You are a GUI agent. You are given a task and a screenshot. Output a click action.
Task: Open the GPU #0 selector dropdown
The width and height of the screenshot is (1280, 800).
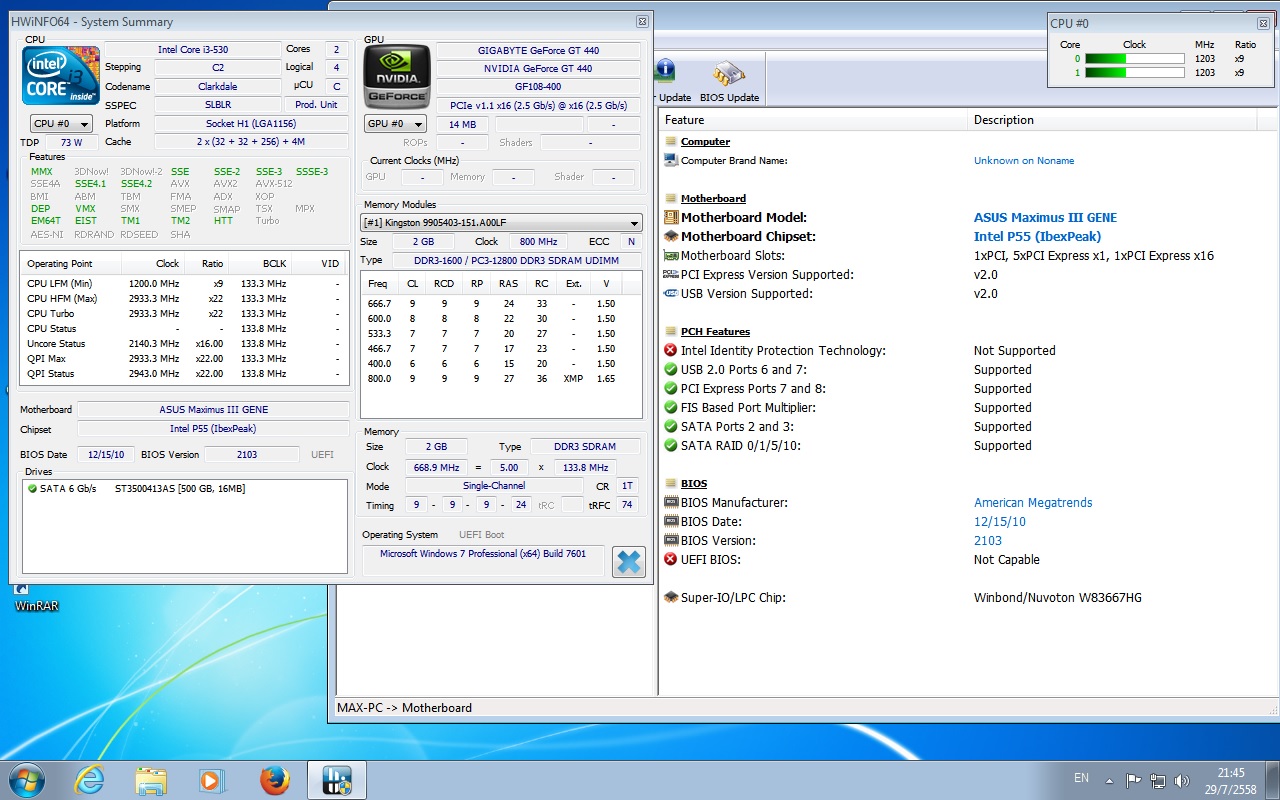coord(395,124)
